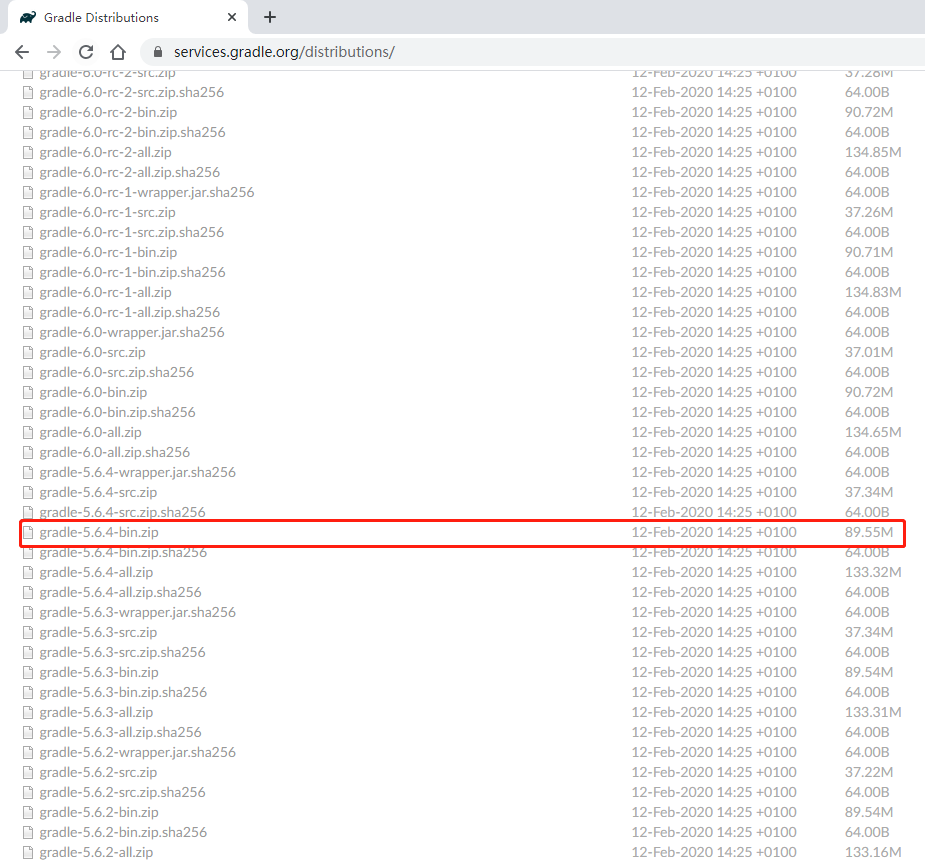Click file icon beside gradle-6.0-rc-2-bin.zip
The image size is (925, 863).
[x=28, y=113]
